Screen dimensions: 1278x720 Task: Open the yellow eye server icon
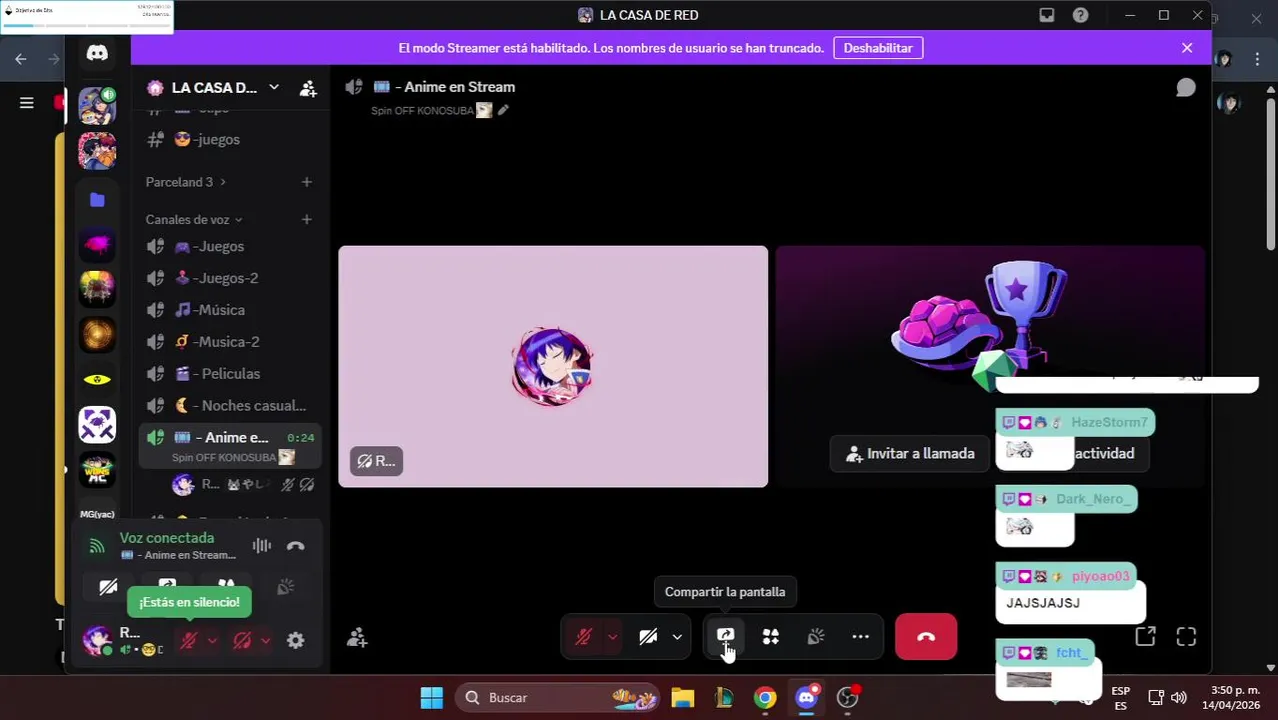tap(97, 379)
